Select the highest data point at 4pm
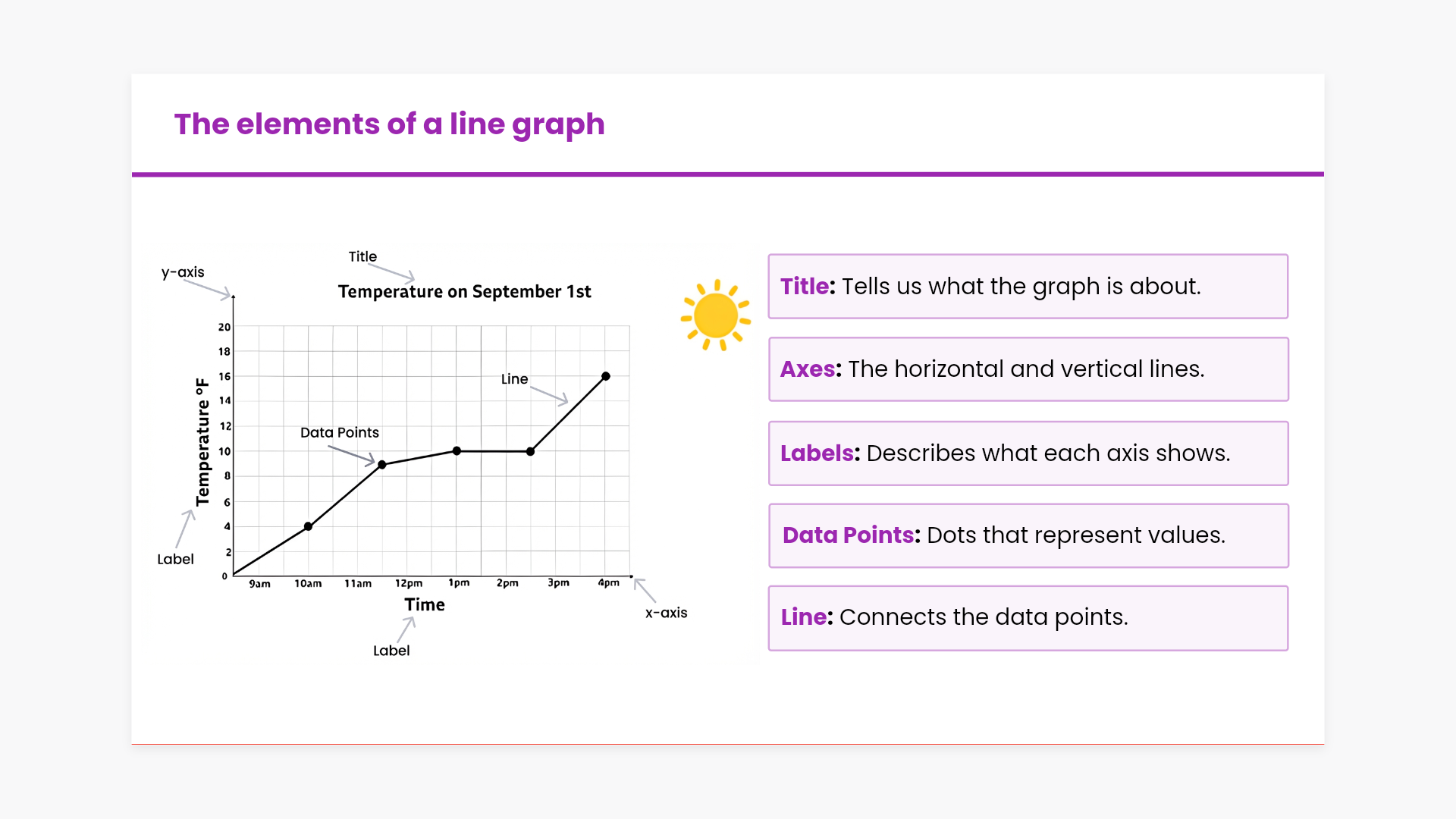The image size is (1456, 819). tap(606, 376)
